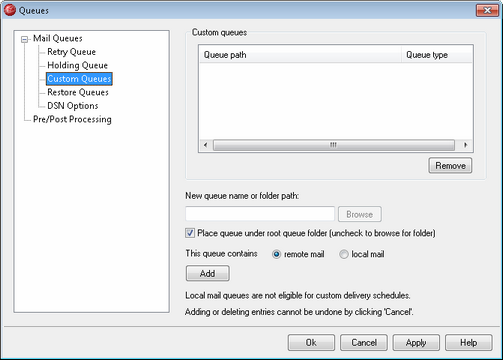Click the red MDaemon icon in title bar
Screen dimensions: 503x360
click(10, 10)
